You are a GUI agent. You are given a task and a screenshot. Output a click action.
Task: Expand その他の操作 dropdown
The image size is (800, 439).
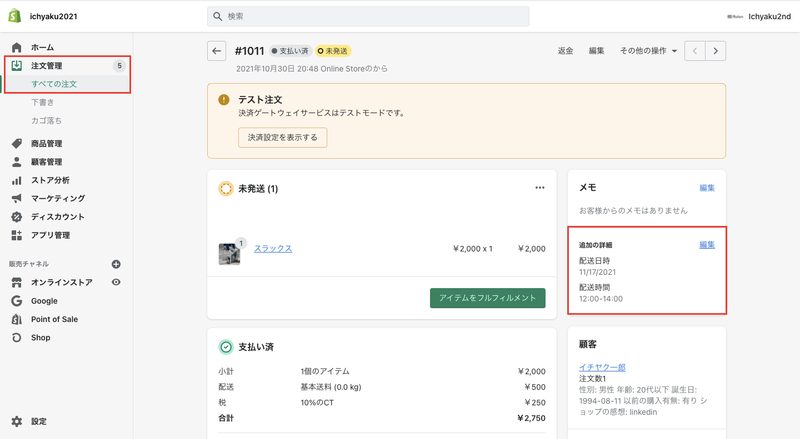pos(648,51)
